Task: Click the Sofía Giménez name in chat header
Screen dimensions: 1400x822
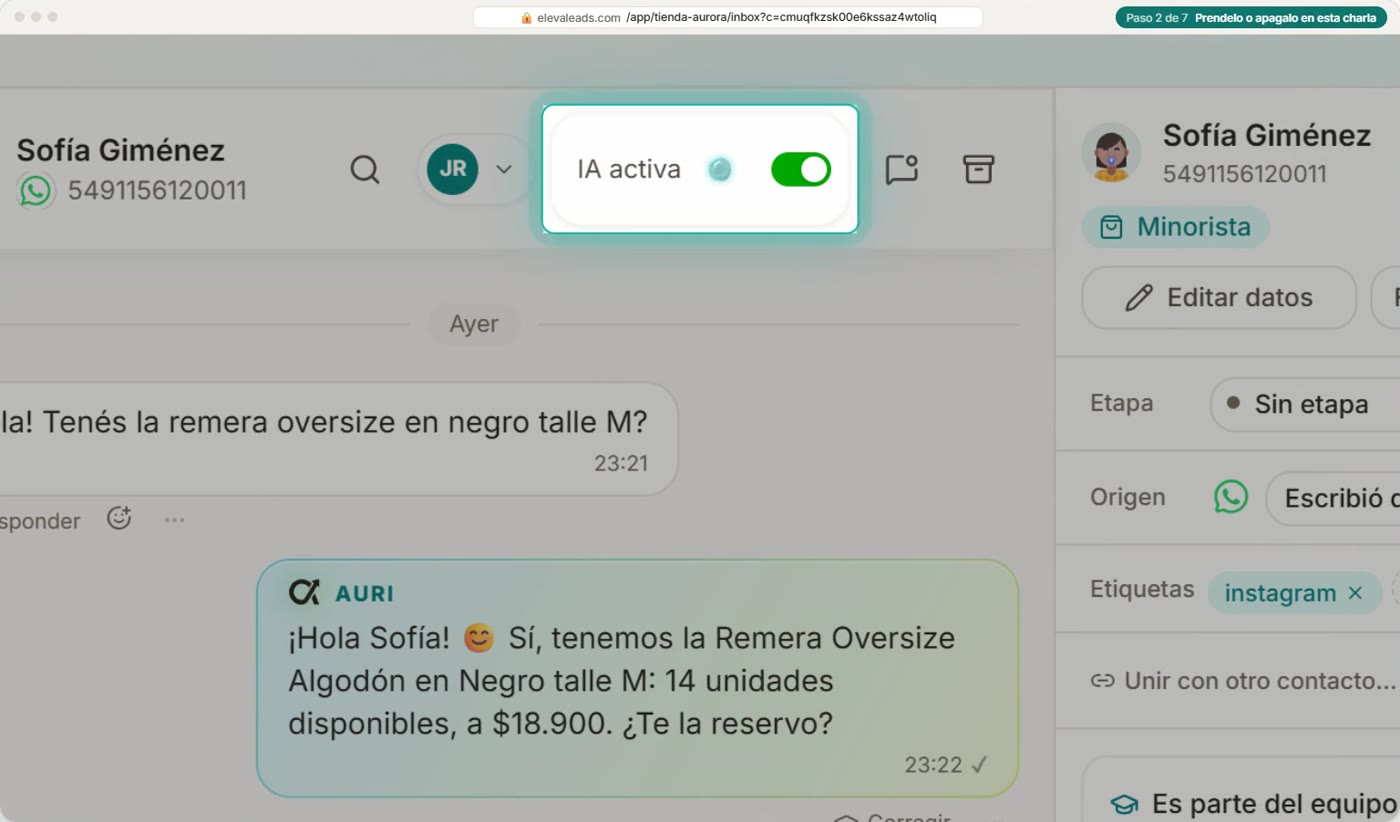Action: click(120, 150)
